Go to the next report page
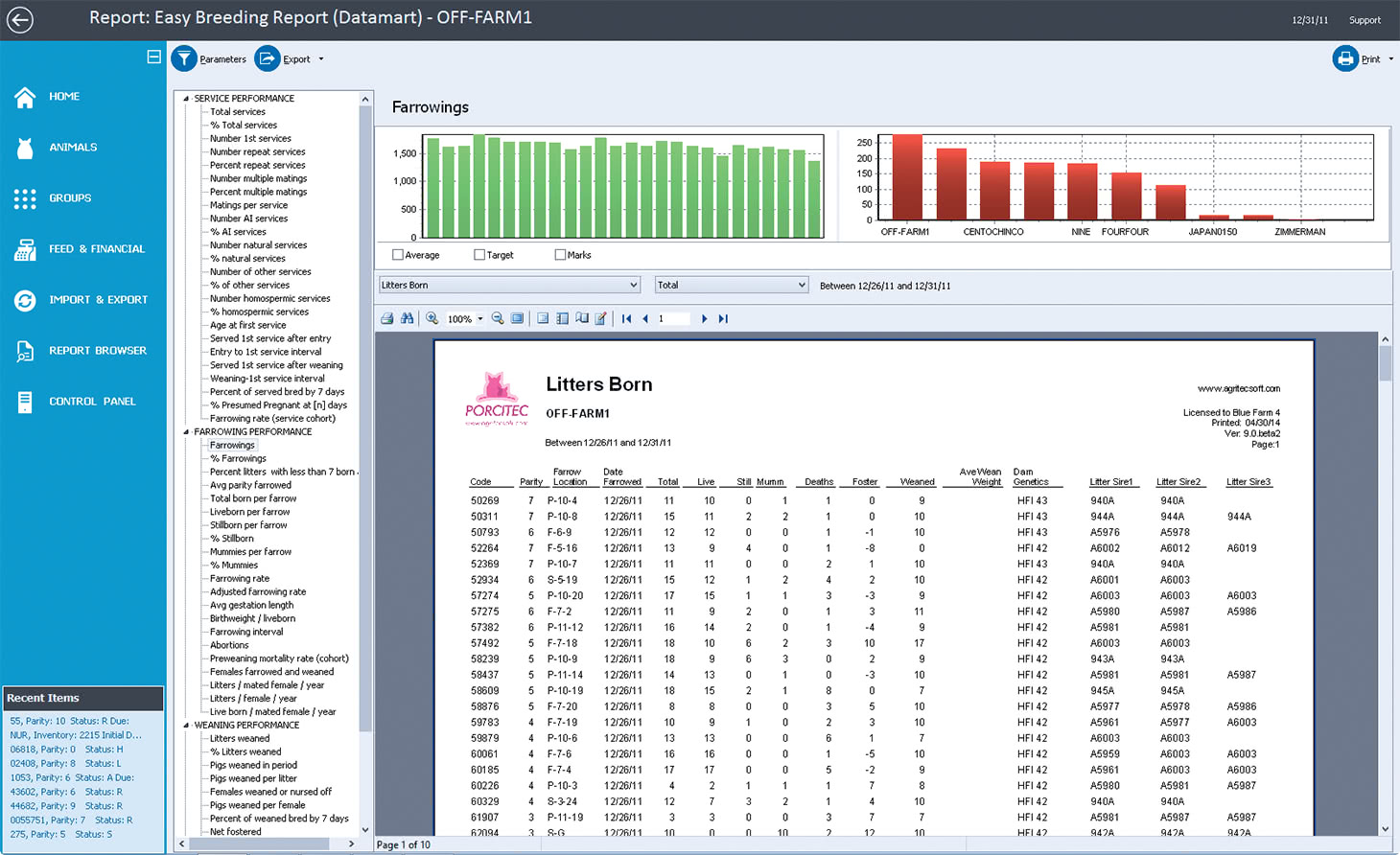The image size is (1400, 855). 704,317
